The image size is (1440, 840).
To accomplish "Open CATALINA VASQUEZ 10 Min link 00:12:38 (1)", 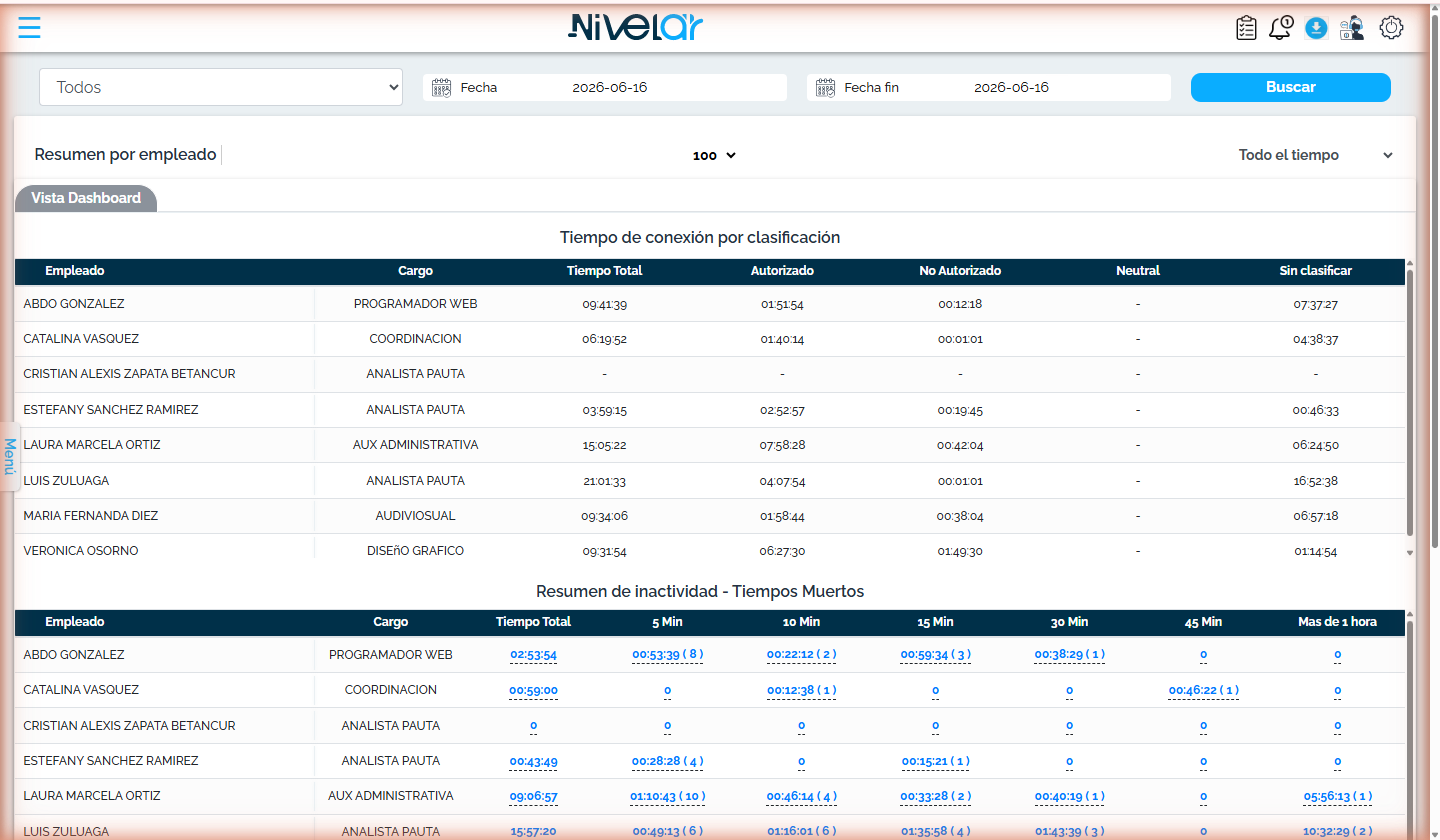I will point(801,690).
